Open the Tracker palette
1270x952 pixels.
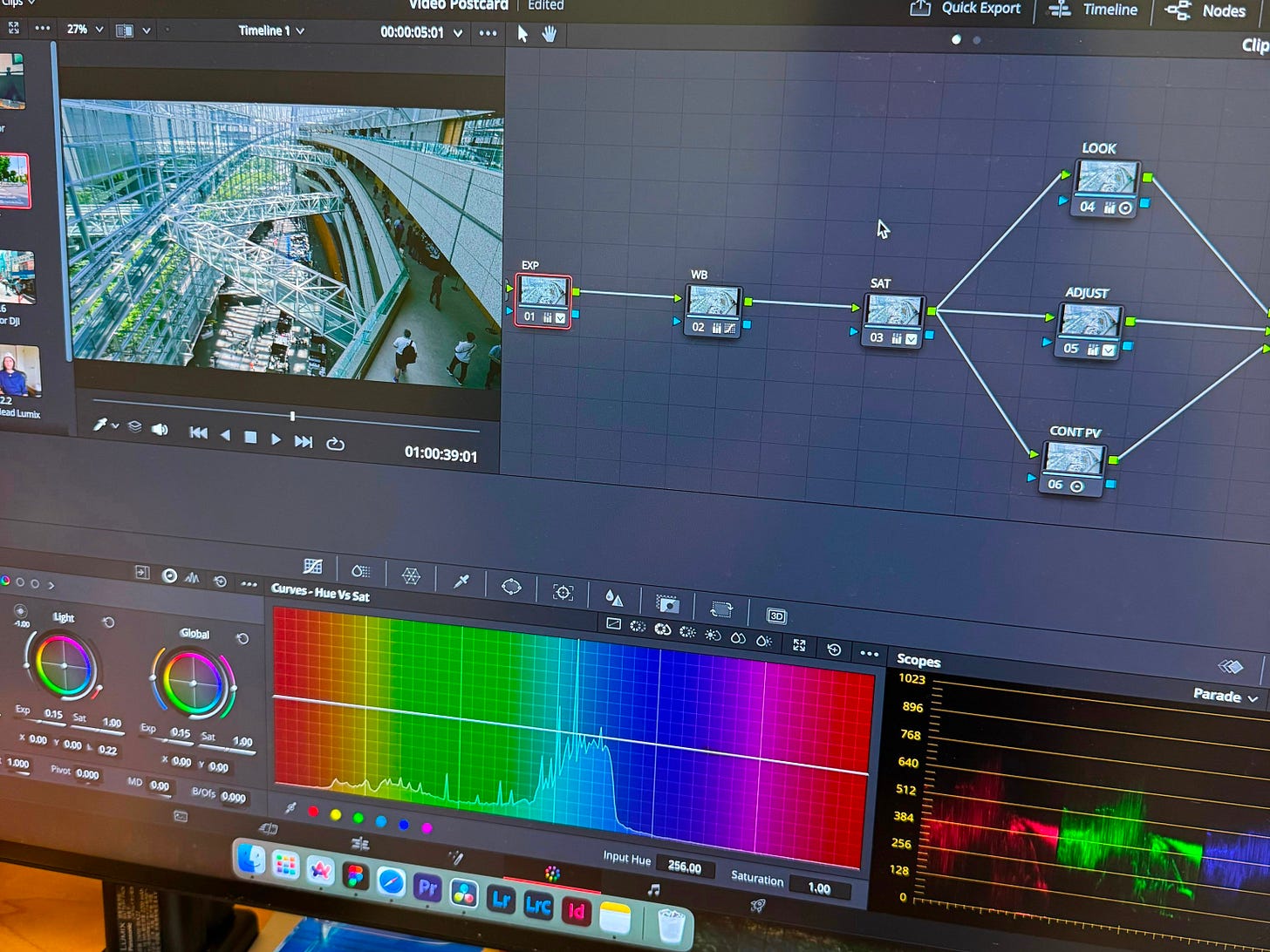coord(563,592)
